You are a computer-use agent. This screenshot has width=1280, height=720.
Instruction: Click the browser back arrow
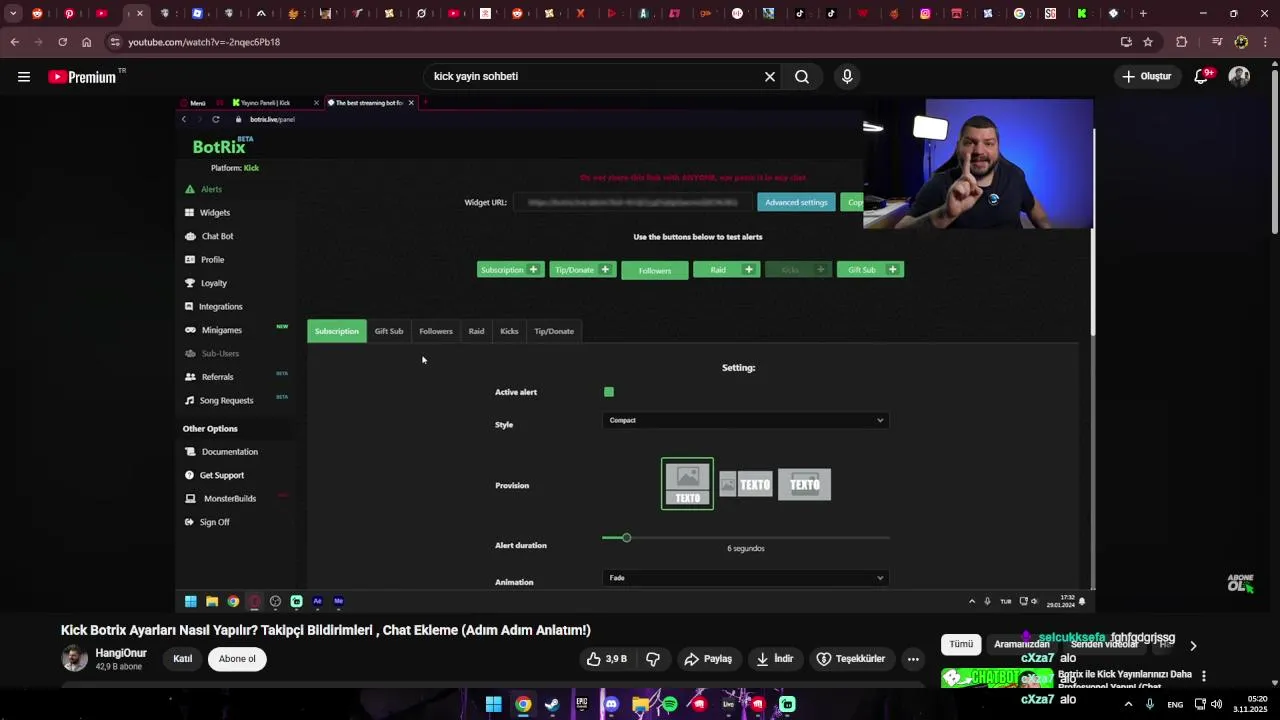(x=14, y=42)
